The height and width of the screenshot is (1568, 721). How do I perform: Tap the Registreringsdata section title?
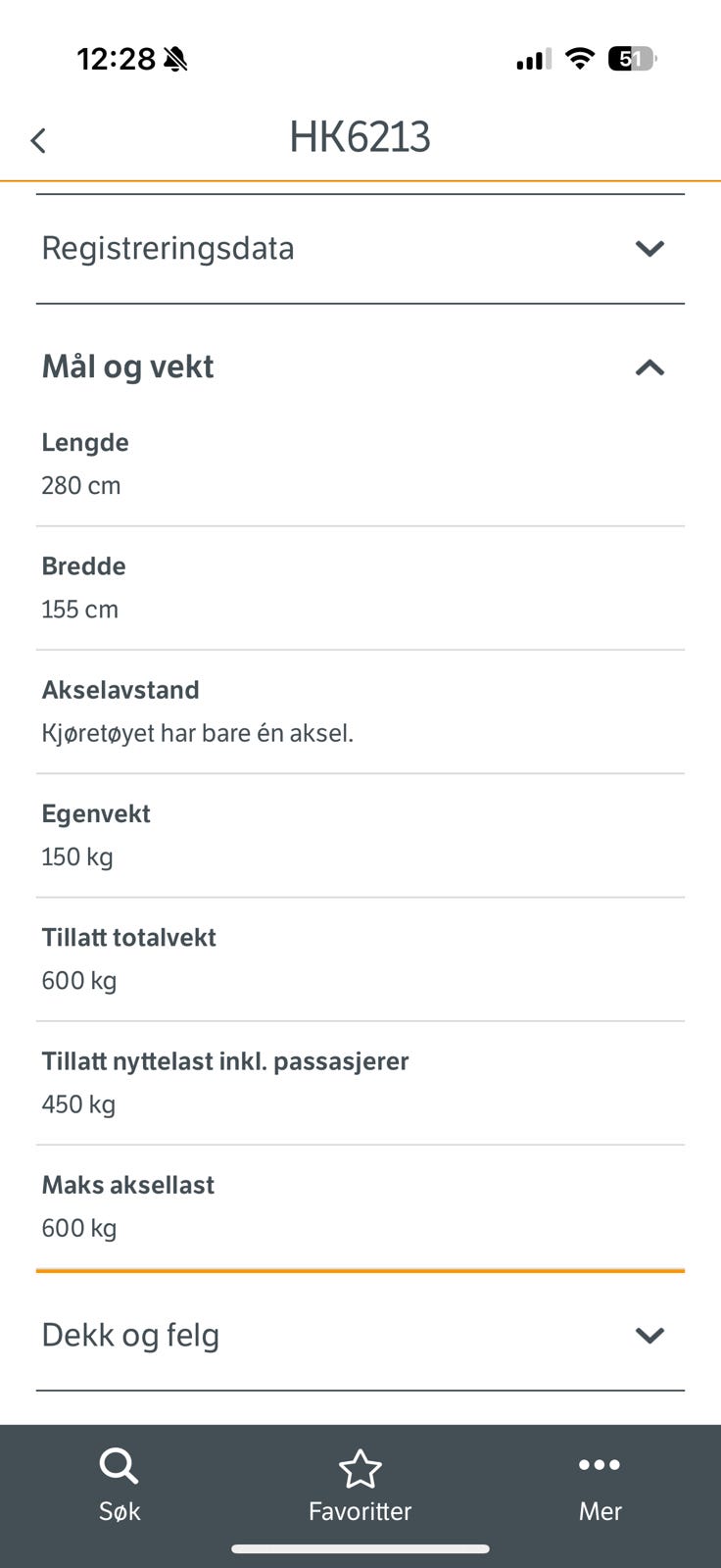[168, 248]
